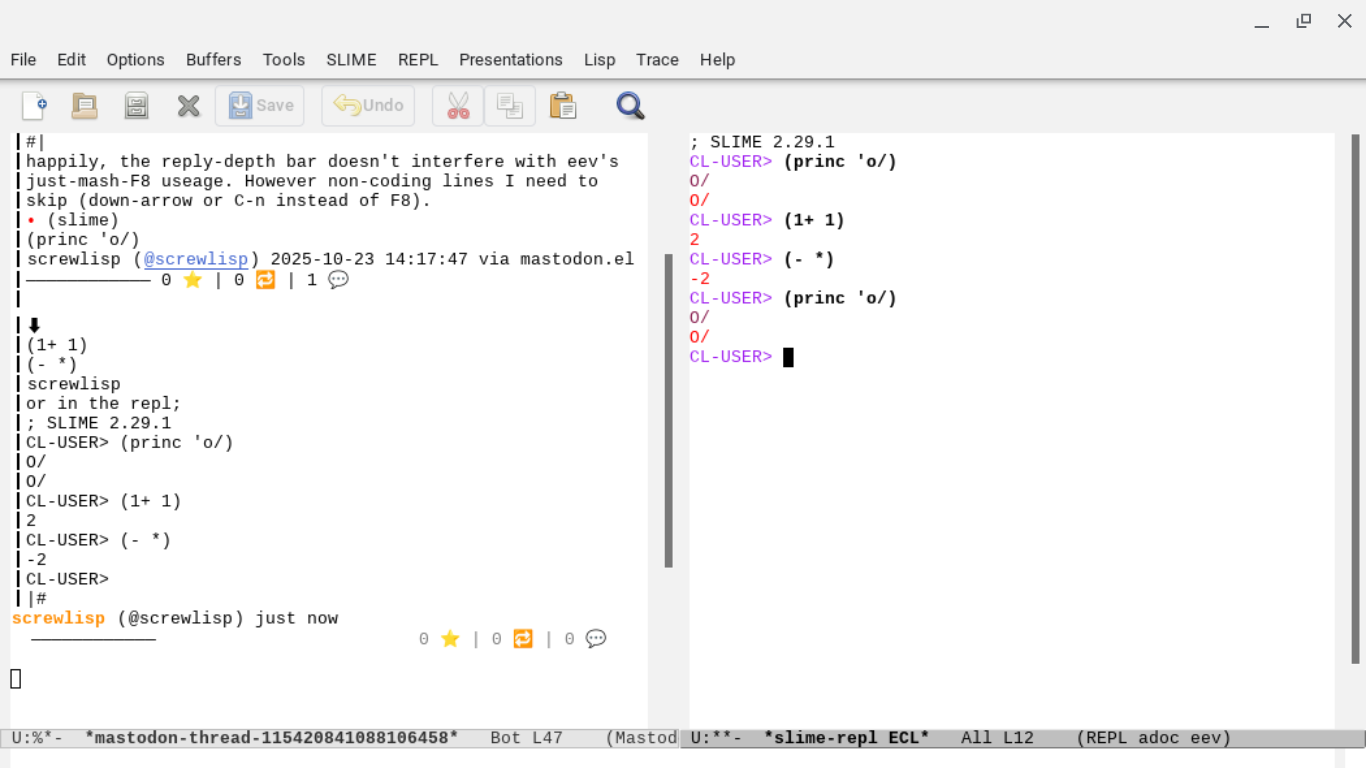Open the directory browser (Dired) toolbar icon

(136, 106)
